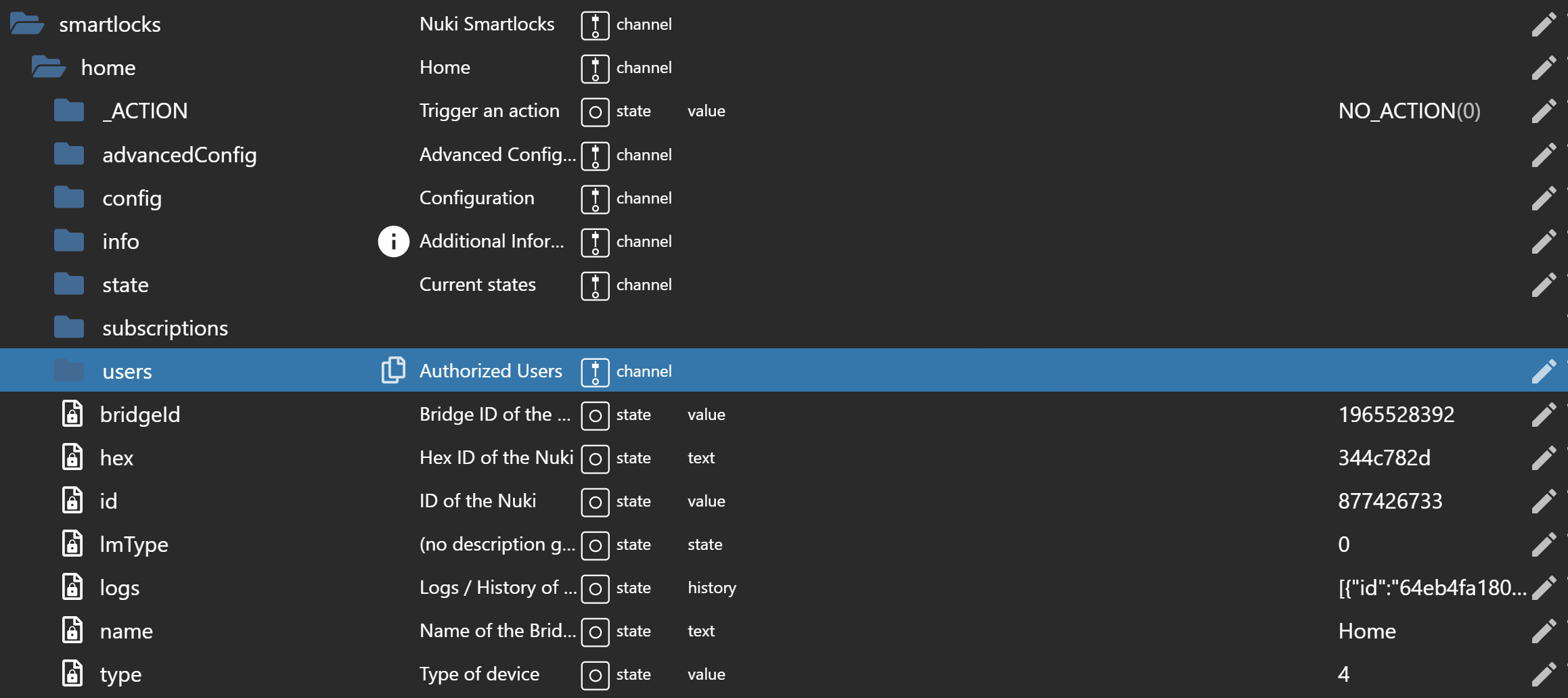Open edit pencil for hex state

(x=1544, y=458)
